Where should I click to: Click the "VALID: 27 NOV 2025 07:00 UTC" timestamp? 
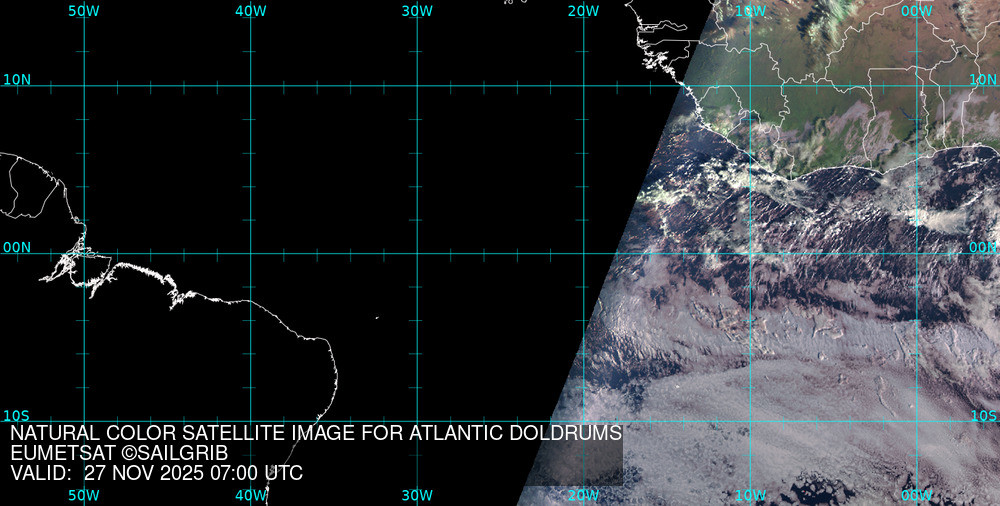click(157, 473)
